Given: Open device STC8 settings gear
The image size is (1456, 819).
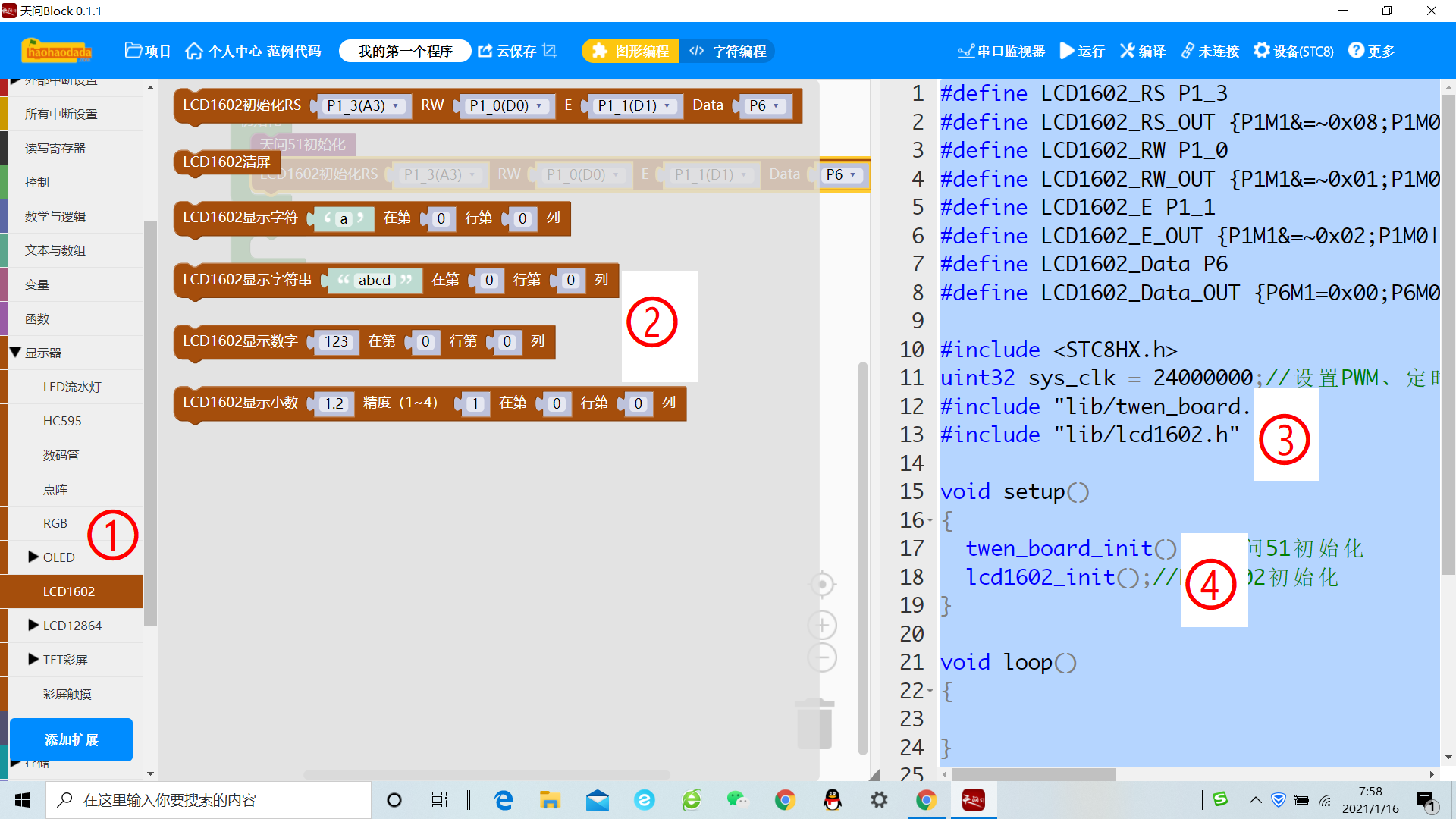Looking at the screenshot, I should coord(1261,51).
